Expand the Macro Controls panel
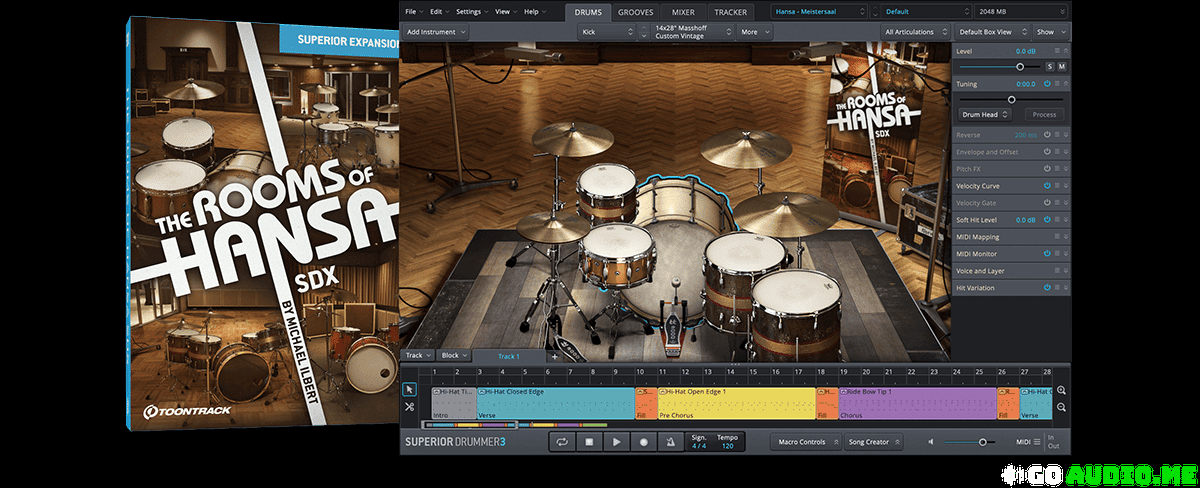1200x488 pixels. tap(804, 441)
